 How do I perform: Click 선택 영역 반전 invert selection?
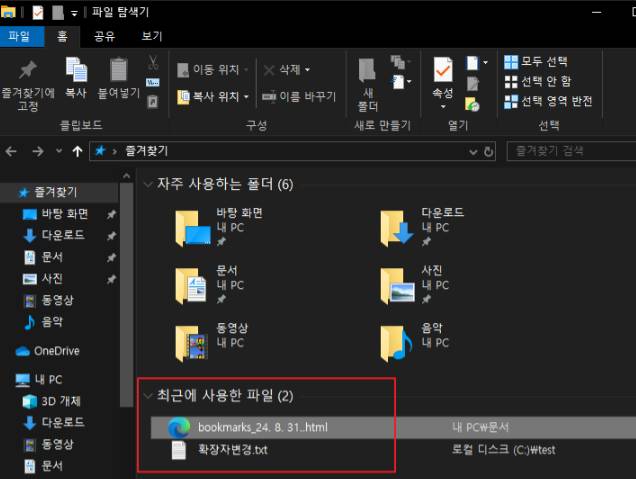[x=548, y=101]
